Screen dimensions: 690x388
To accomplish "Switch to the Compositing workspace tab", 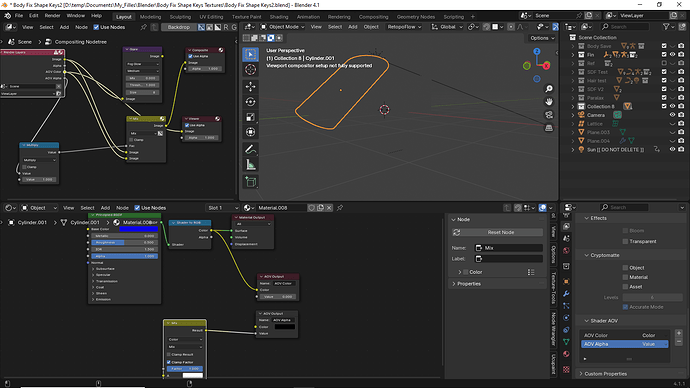I will [x=374, y=17].
